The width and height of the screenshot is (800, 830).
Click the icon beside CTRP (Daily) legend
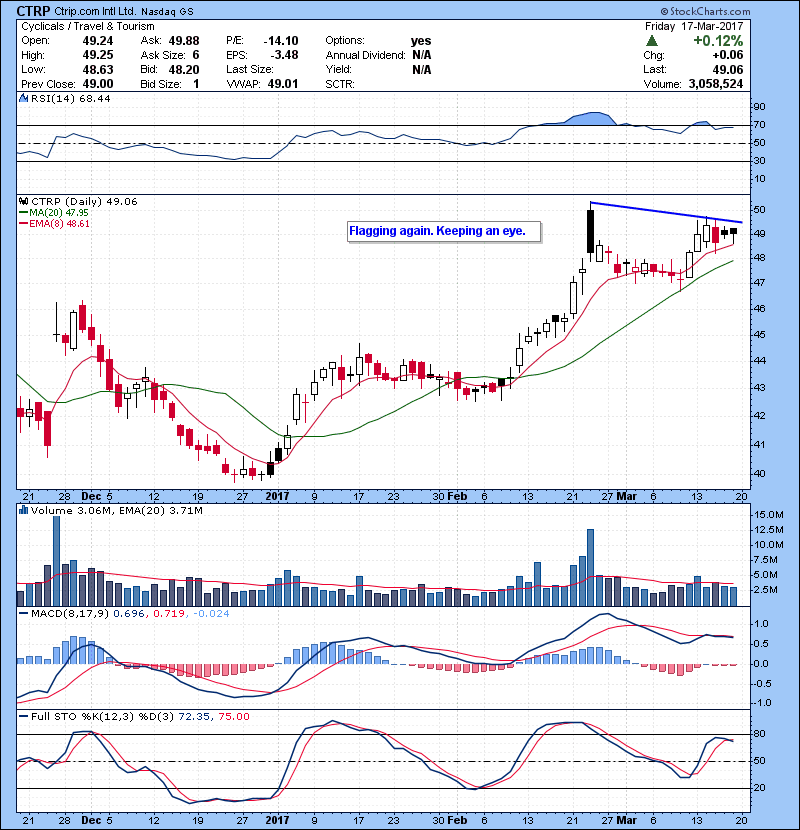coord(23,201)
